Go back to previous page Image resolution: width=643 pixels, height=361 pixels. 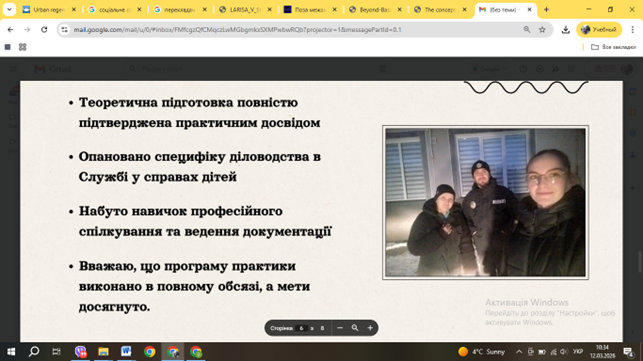coord(10,30)
